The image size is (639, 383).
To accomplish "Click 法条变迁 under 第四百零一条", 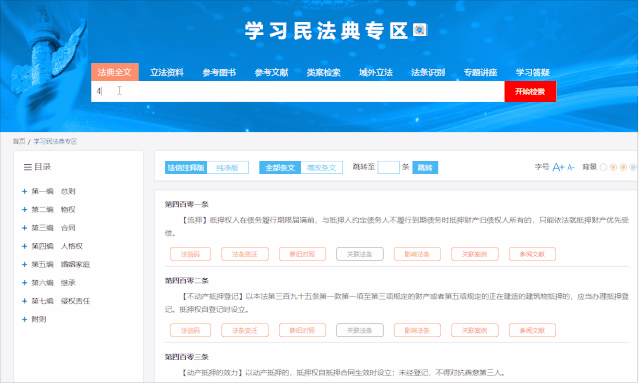I will click(245, 254).
